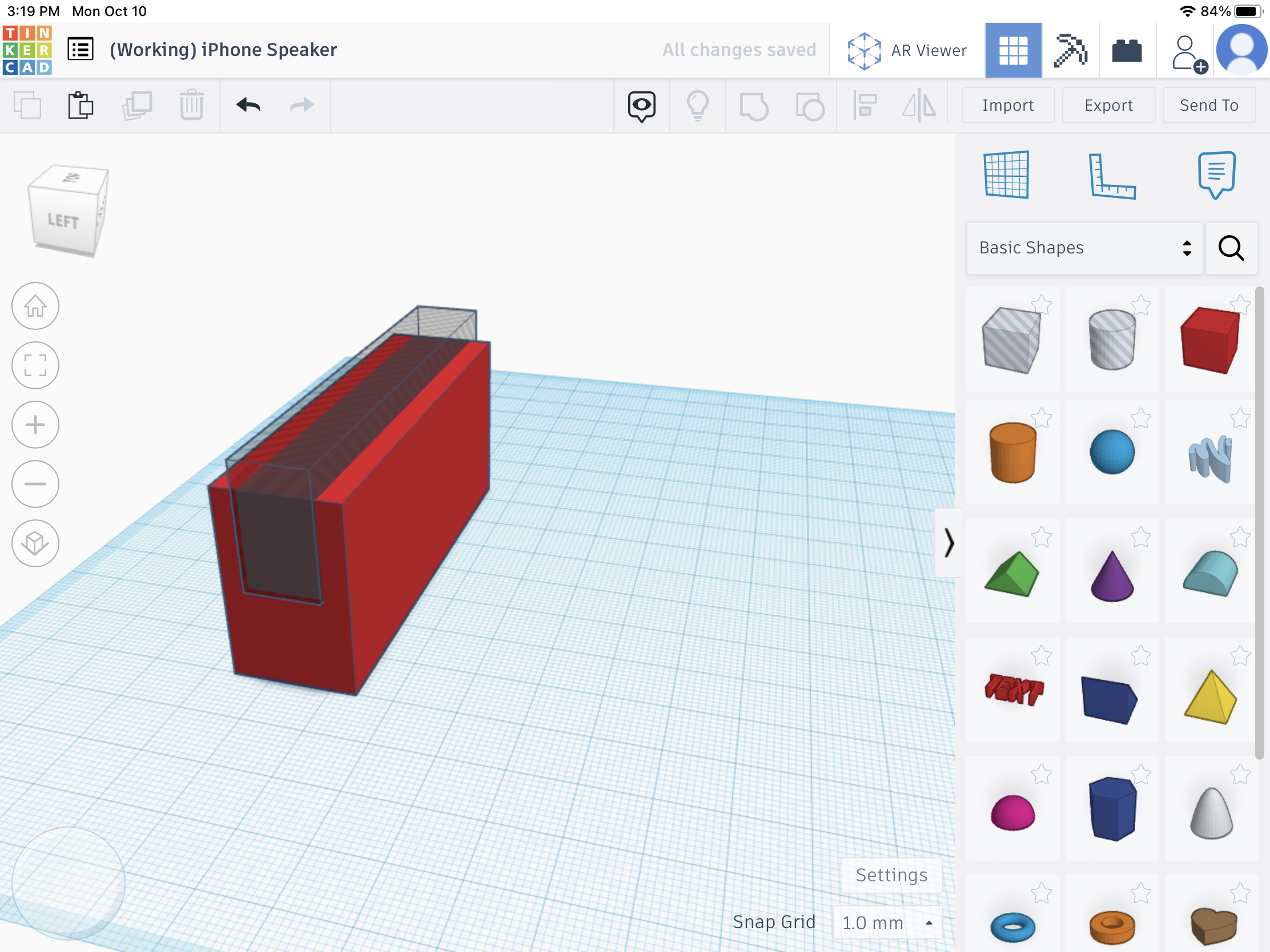Select the red Text shape
The image size is (1270, 952).
[x=1014, y=690]
